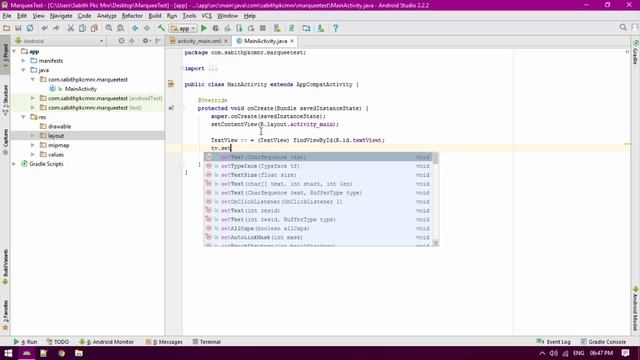The width and height of the screenshot is (640, 360).
Task: Open the TODO tool window
Action: 58,342
